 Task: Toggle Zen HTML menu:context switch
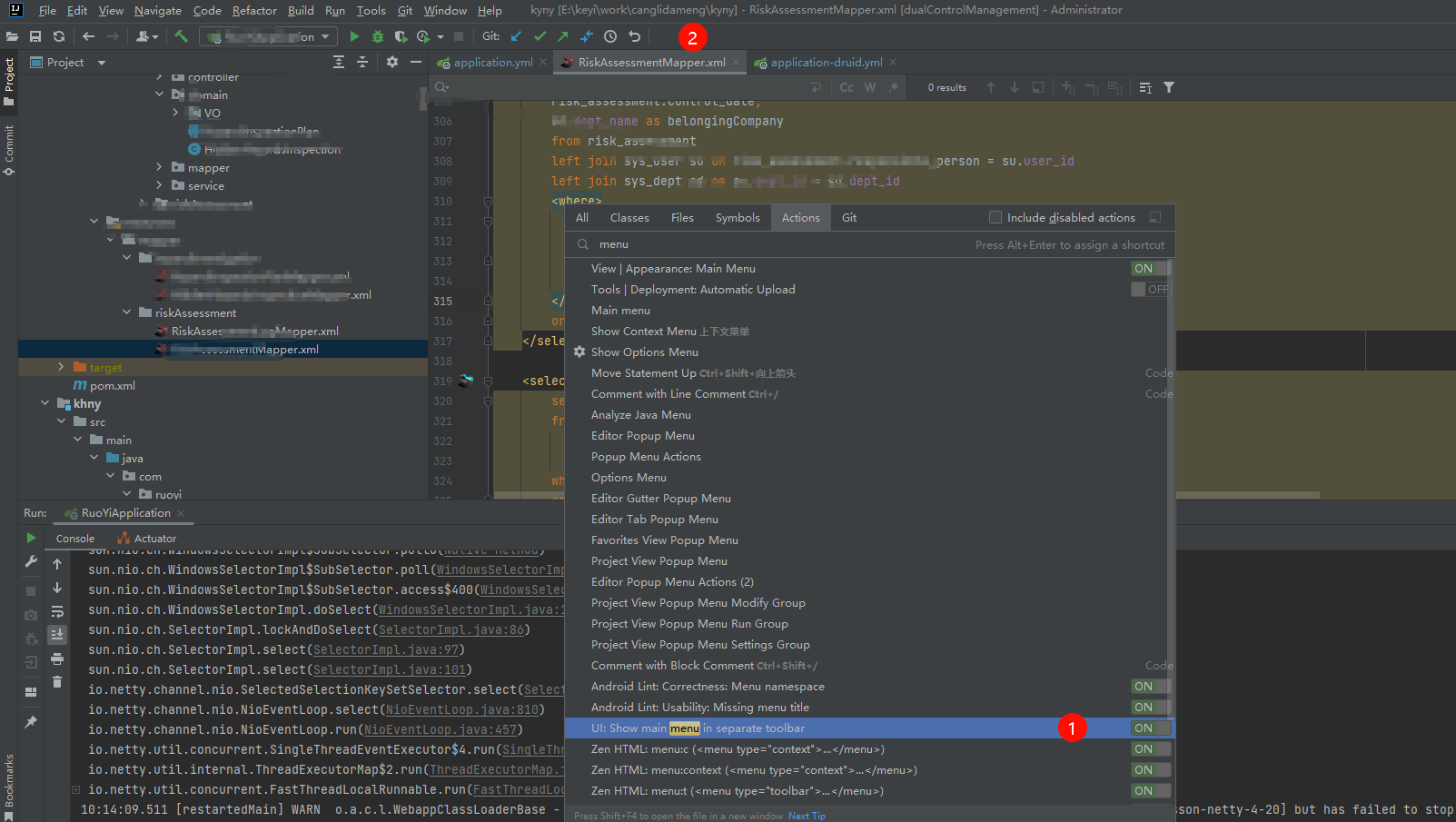(1151, 770)
